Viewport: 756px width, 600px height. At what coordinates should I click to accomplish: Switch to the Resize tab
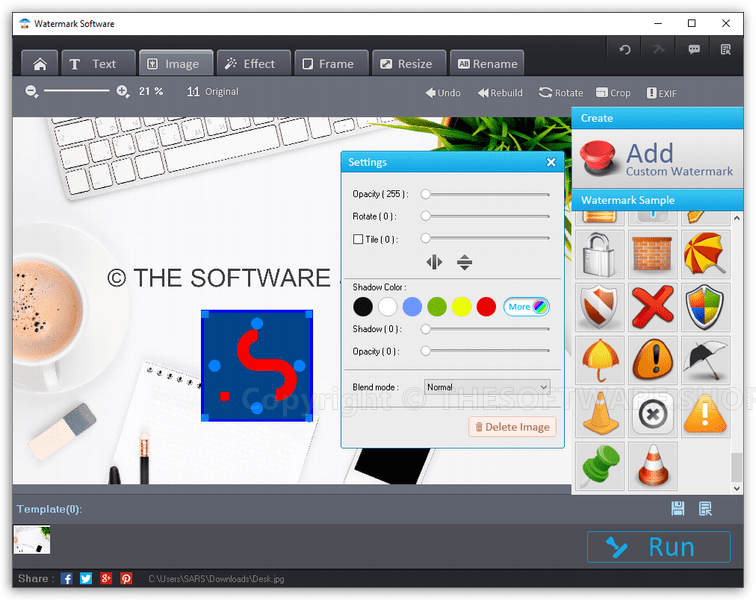[x=409, y=64]
